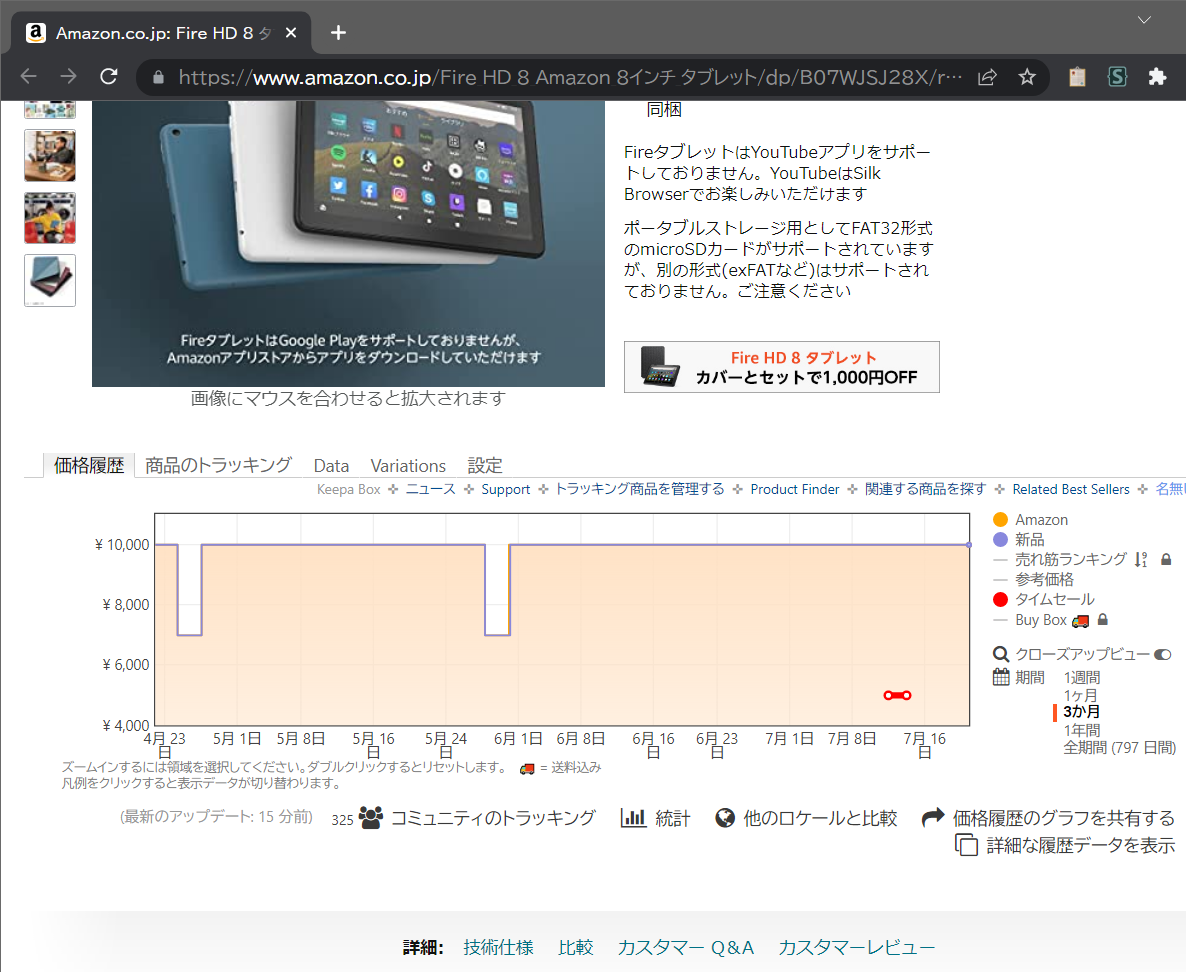1186x972 pixels.
Task: Click the magnifier icon beside クローズアップビュー
Action: tap(1001, 654)
